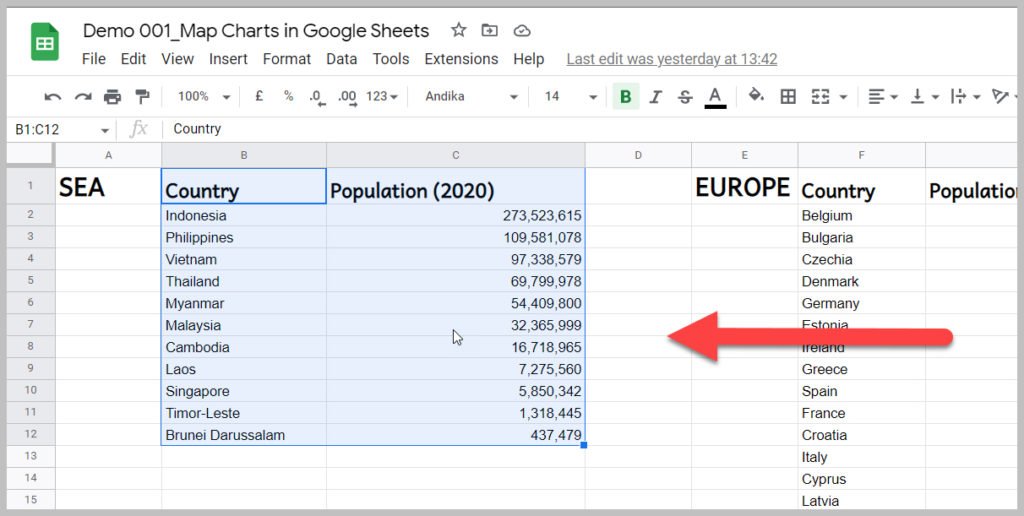Open the name box dropdown arrow
This screenshot has width=1024, height=516.
tap(104, 131)
